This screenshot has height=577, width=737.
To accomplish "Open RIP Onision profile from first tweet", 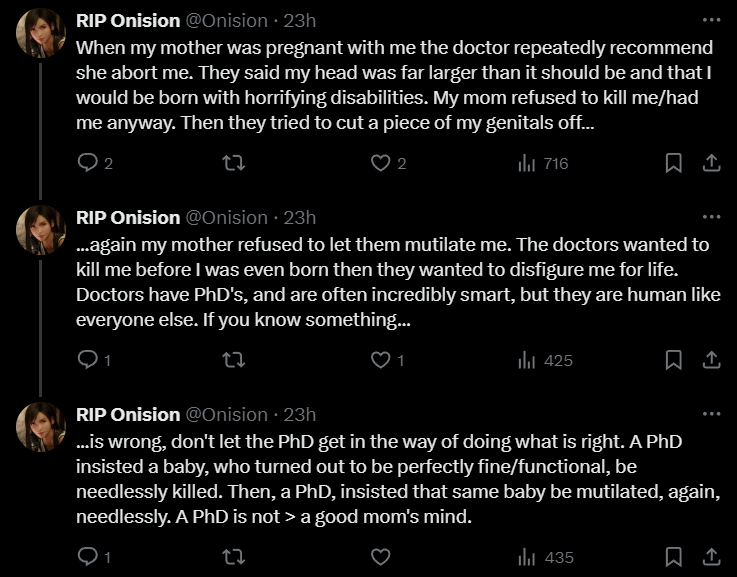I will click(x=128, y=20).
